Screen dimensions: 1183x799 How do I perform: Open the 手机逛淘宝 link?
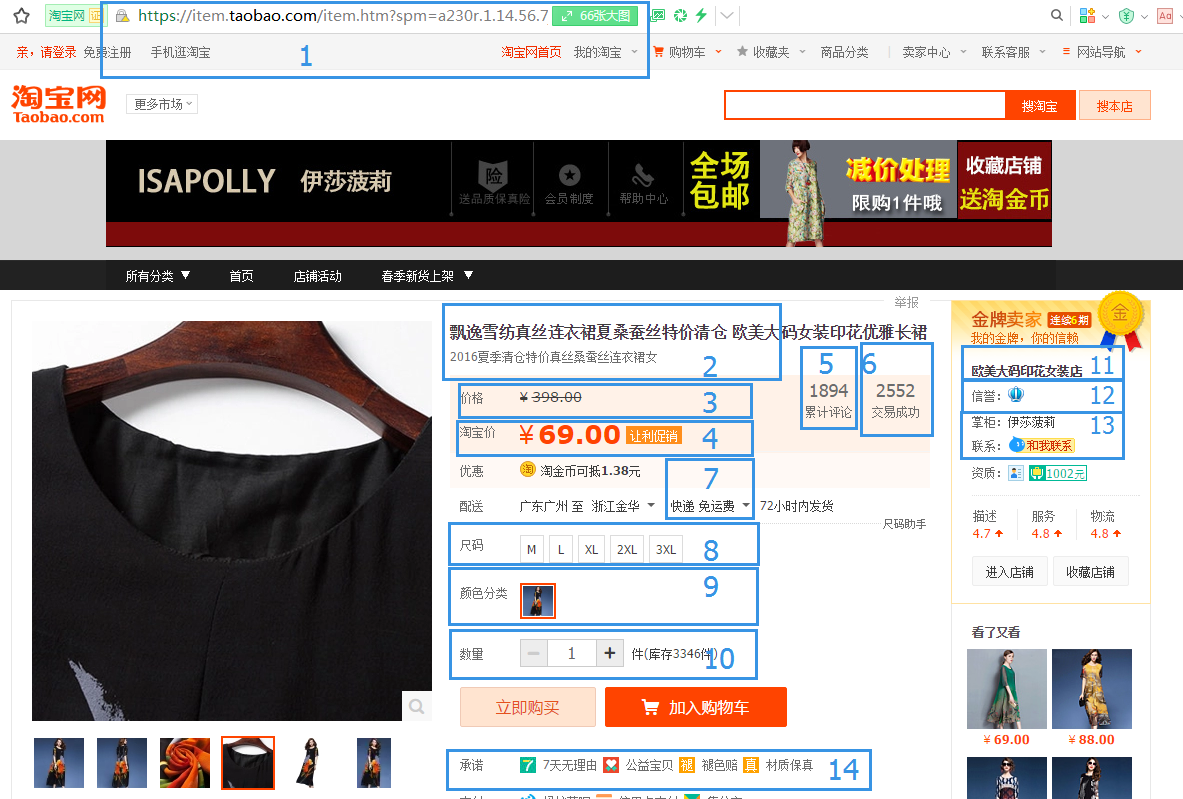[x=180, y=52]
